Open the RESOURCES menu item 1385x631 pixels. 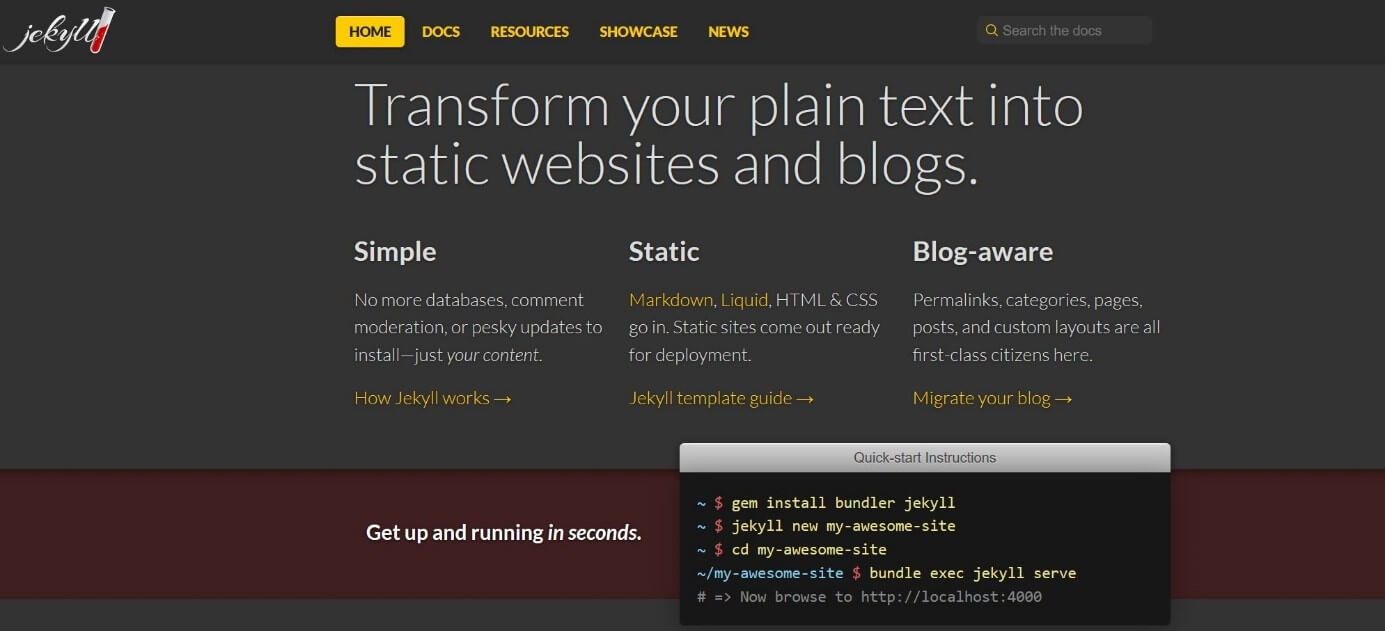click(x=530, y=32)
